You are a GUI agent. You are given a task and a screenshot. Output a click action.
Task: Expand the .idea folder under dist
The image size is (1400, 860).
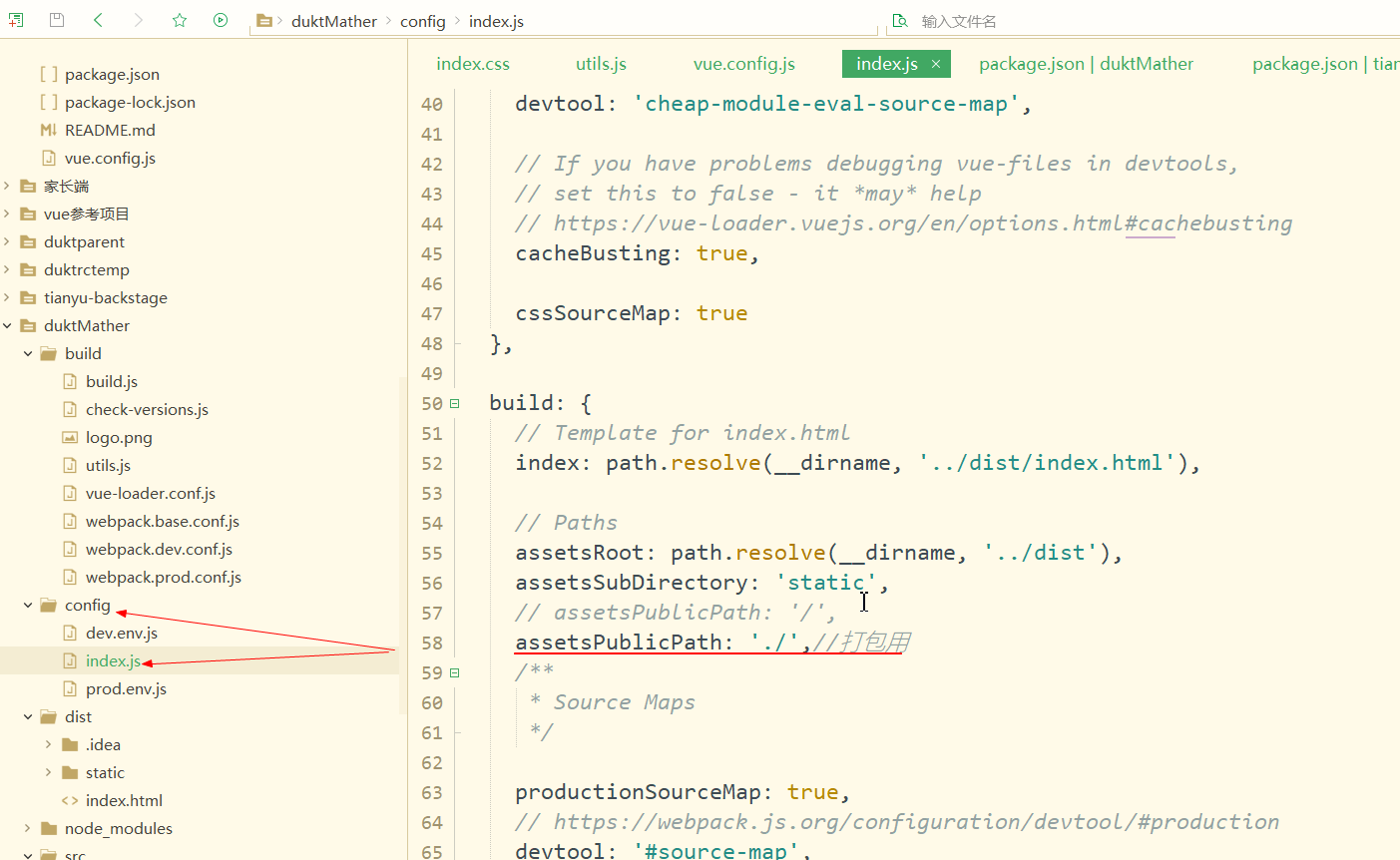coord(48,744)
